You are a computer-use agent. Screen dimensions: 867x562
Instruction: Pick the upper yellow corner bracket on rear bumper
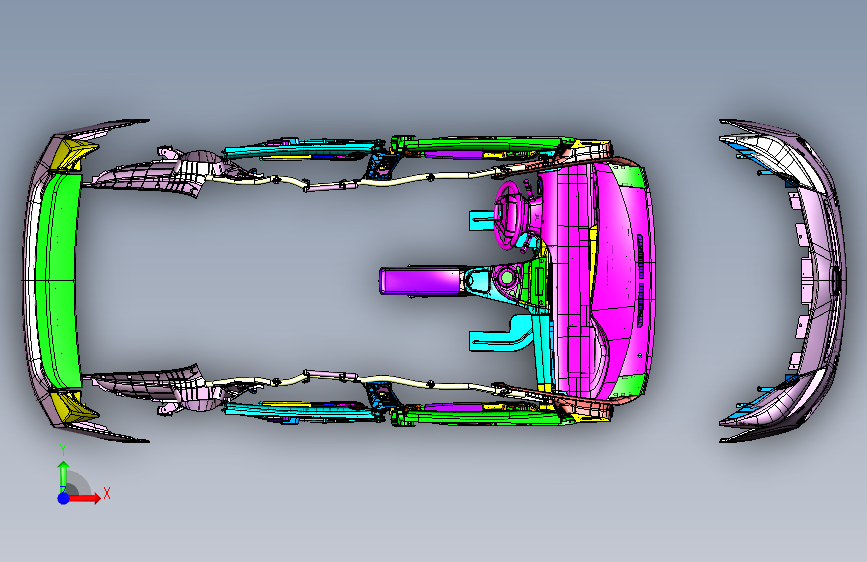coord(74,154)
